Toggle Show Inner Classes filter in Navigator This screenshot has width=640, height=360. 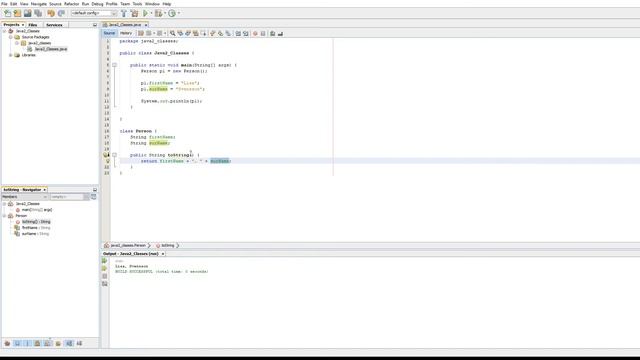[47, 343]
